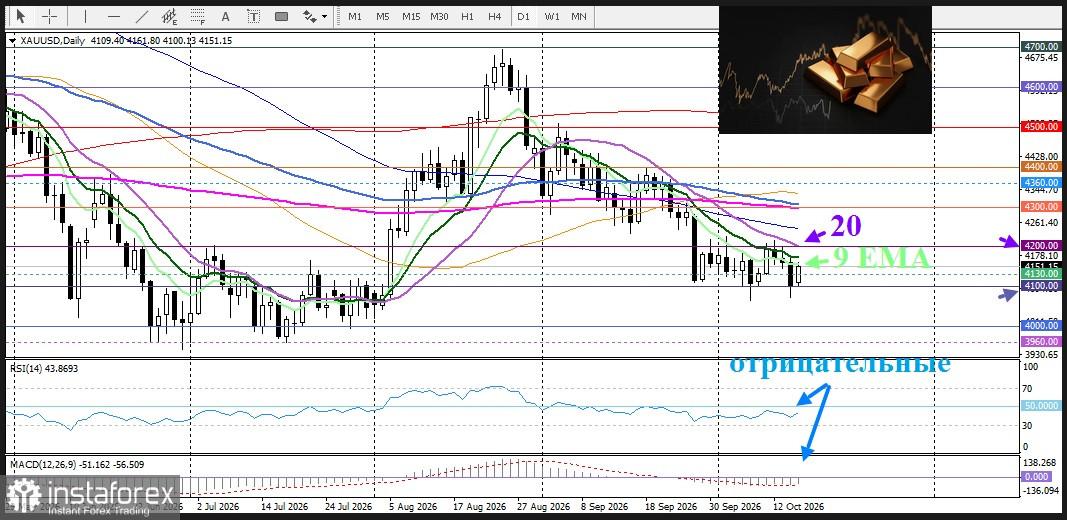Click the gold bars image thumbnail

pyautogui.click(x=825, y=69)
